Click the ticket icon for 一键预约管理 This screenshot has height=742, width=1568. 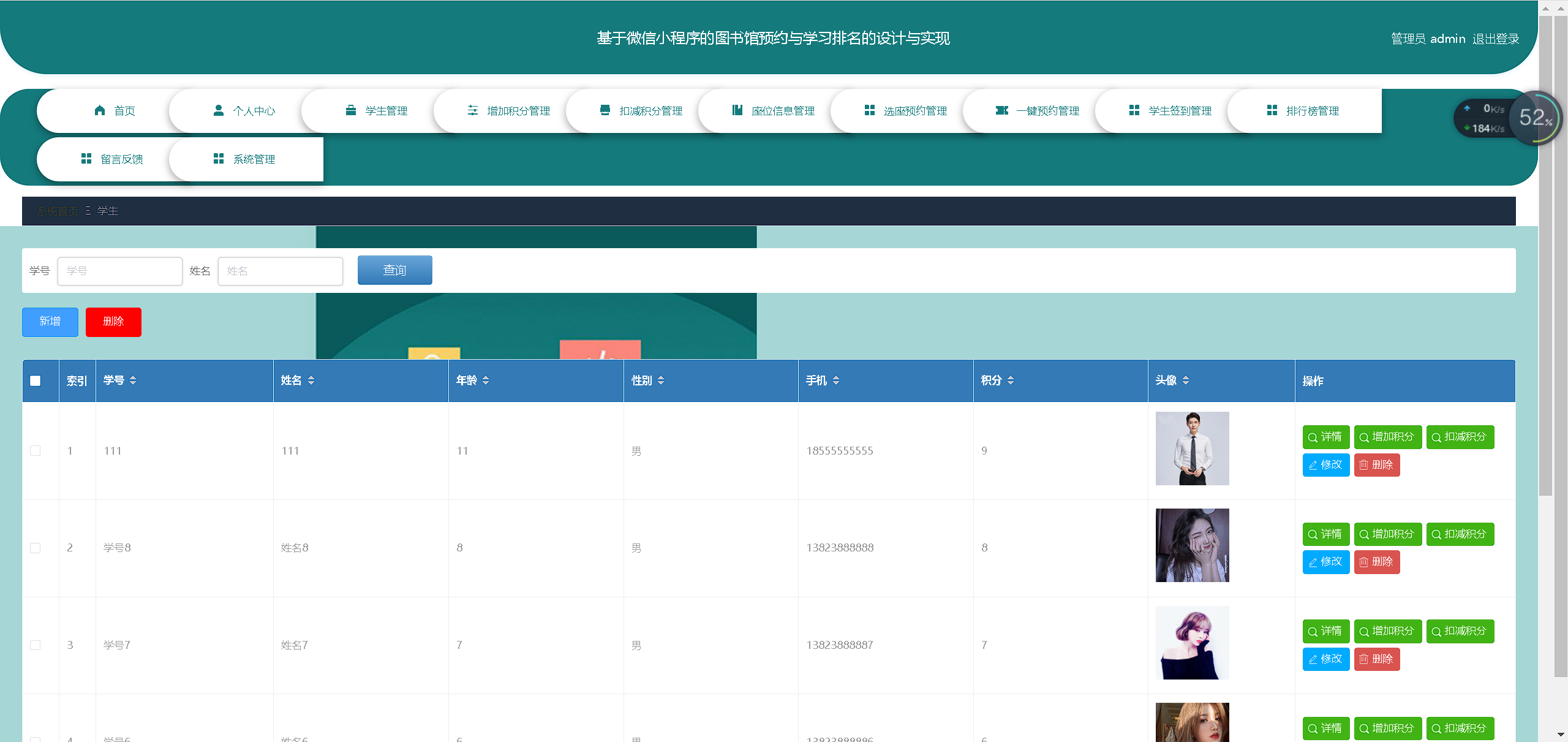(x=1002, y=110)
